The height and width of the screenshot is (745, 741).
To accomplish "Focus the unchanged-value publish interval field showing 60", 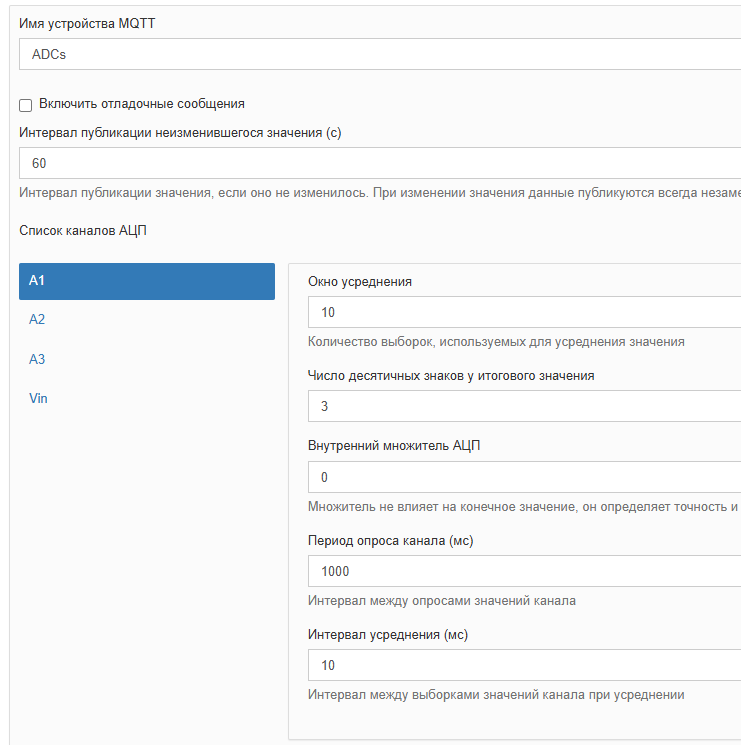I will (x=380, y=163).
